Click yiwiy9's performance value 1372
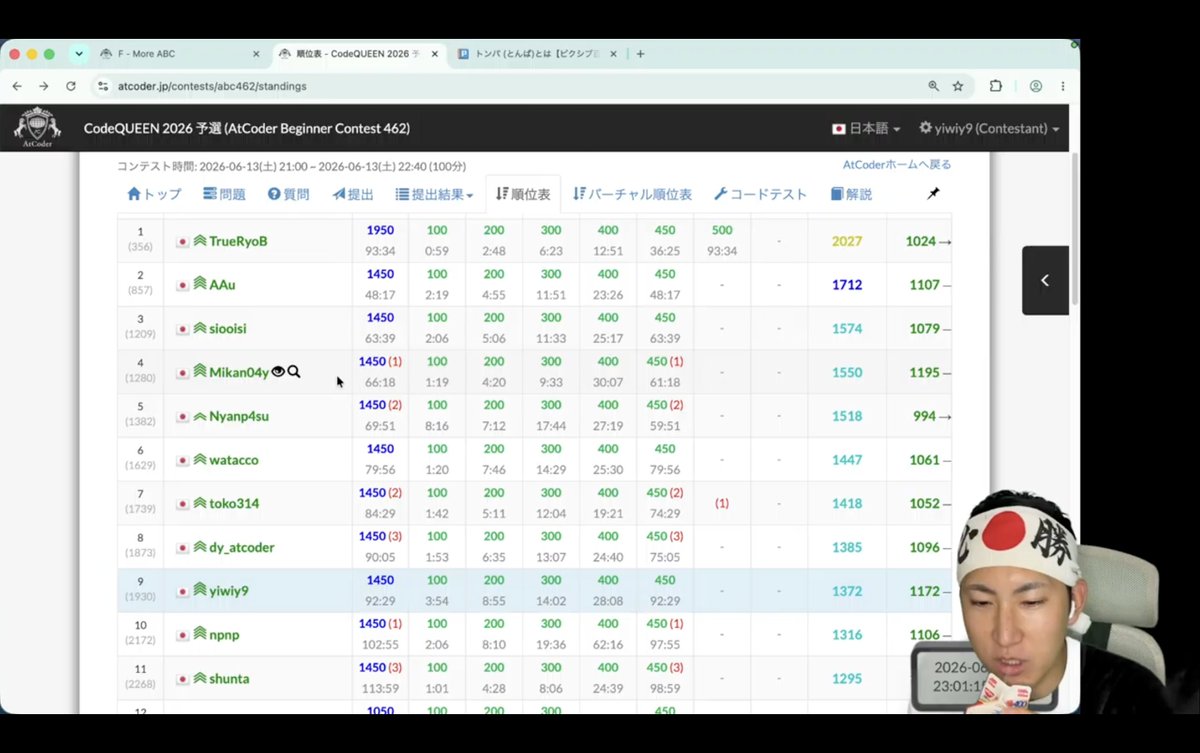This screenshot has width=1200, height=753. pos(846,591)
